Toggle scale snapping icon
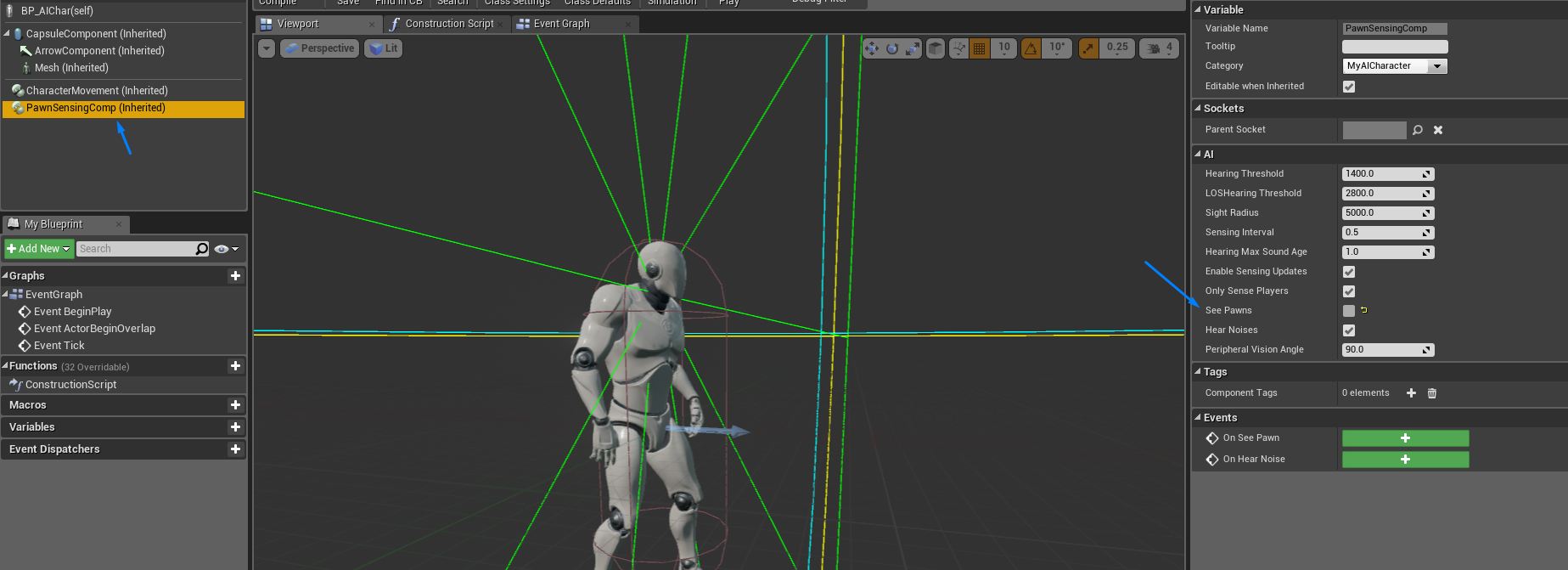 point(1088,48)
